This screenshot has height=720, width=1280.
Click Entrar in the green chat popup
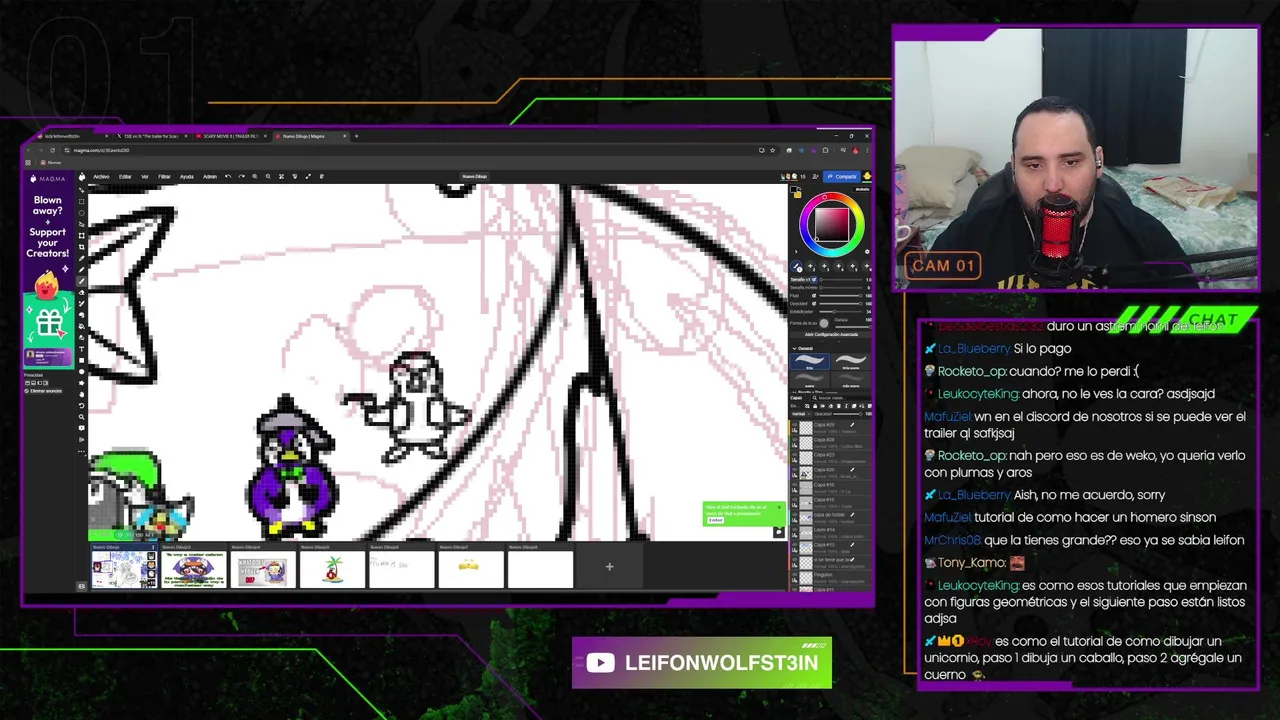[x=716, y=520]
